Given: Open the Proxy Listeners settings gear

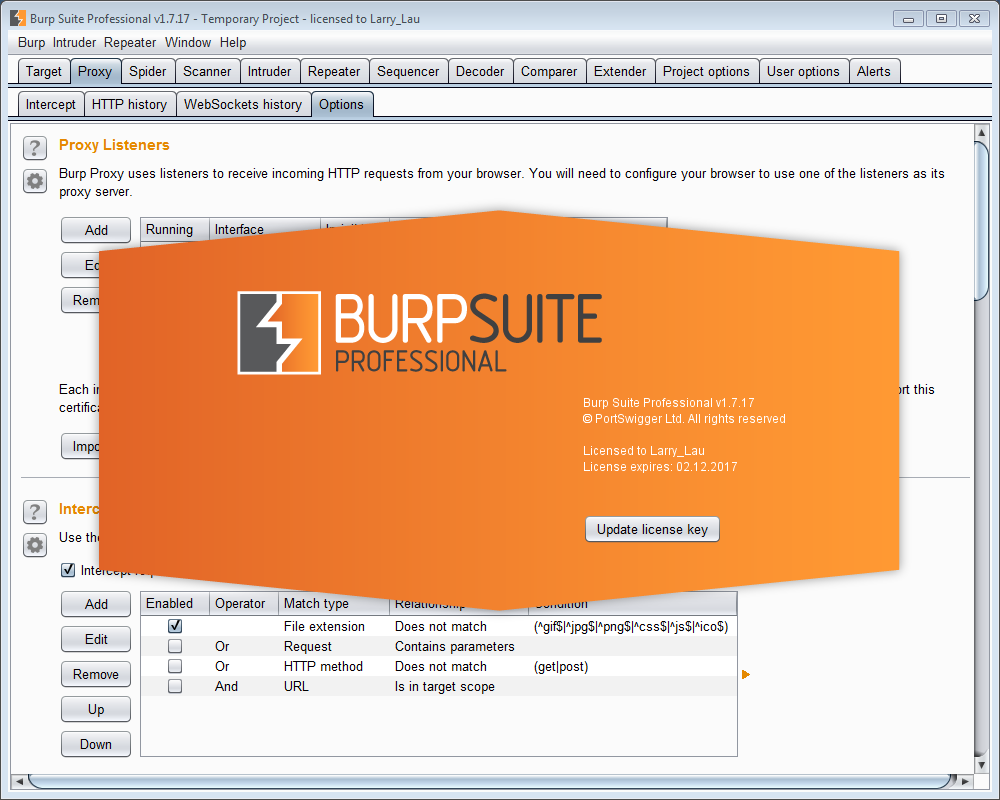Looking at the screenshot, I should [x=35, y=182].
